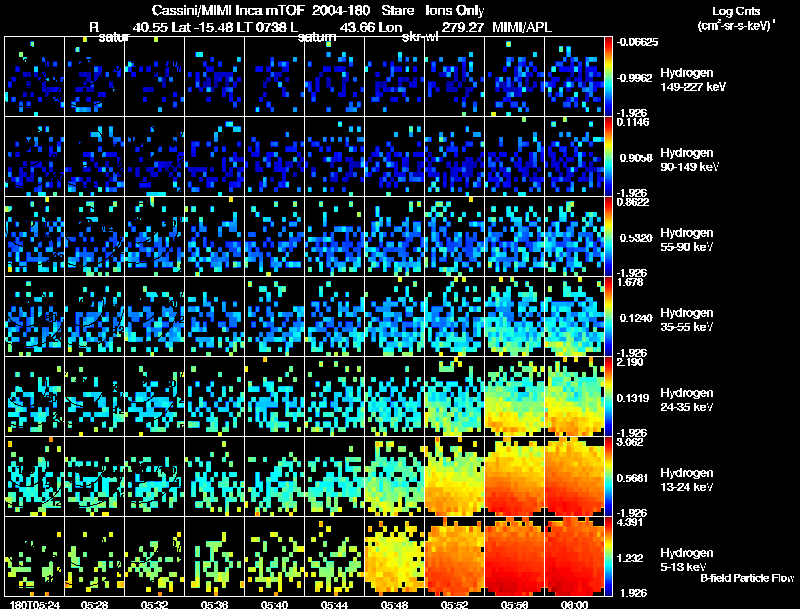Viewport: 800px width, 609px height.
Task: Select the '0.5681' color bar value
Action: click(x=633, y=478)
